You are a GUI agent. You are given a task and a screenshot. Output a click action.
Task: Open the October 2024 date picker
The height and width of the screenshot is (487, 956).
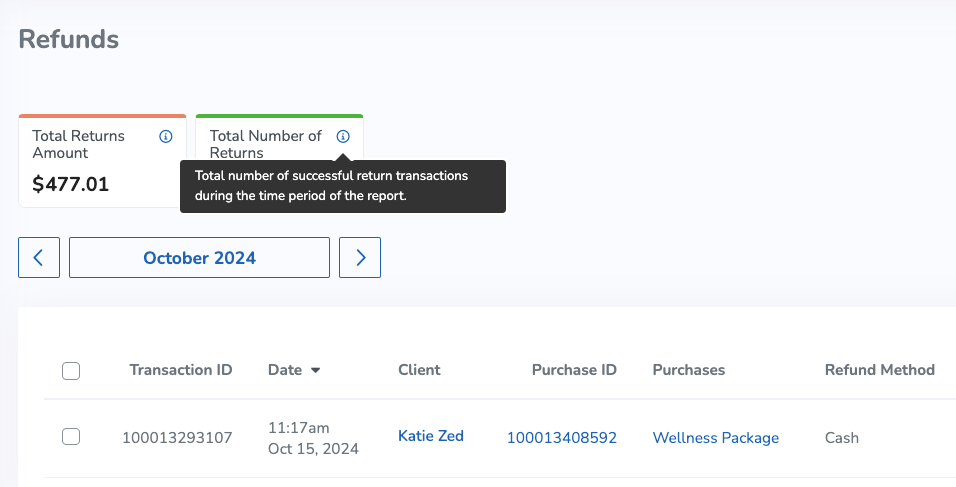[x=199, y=257]
